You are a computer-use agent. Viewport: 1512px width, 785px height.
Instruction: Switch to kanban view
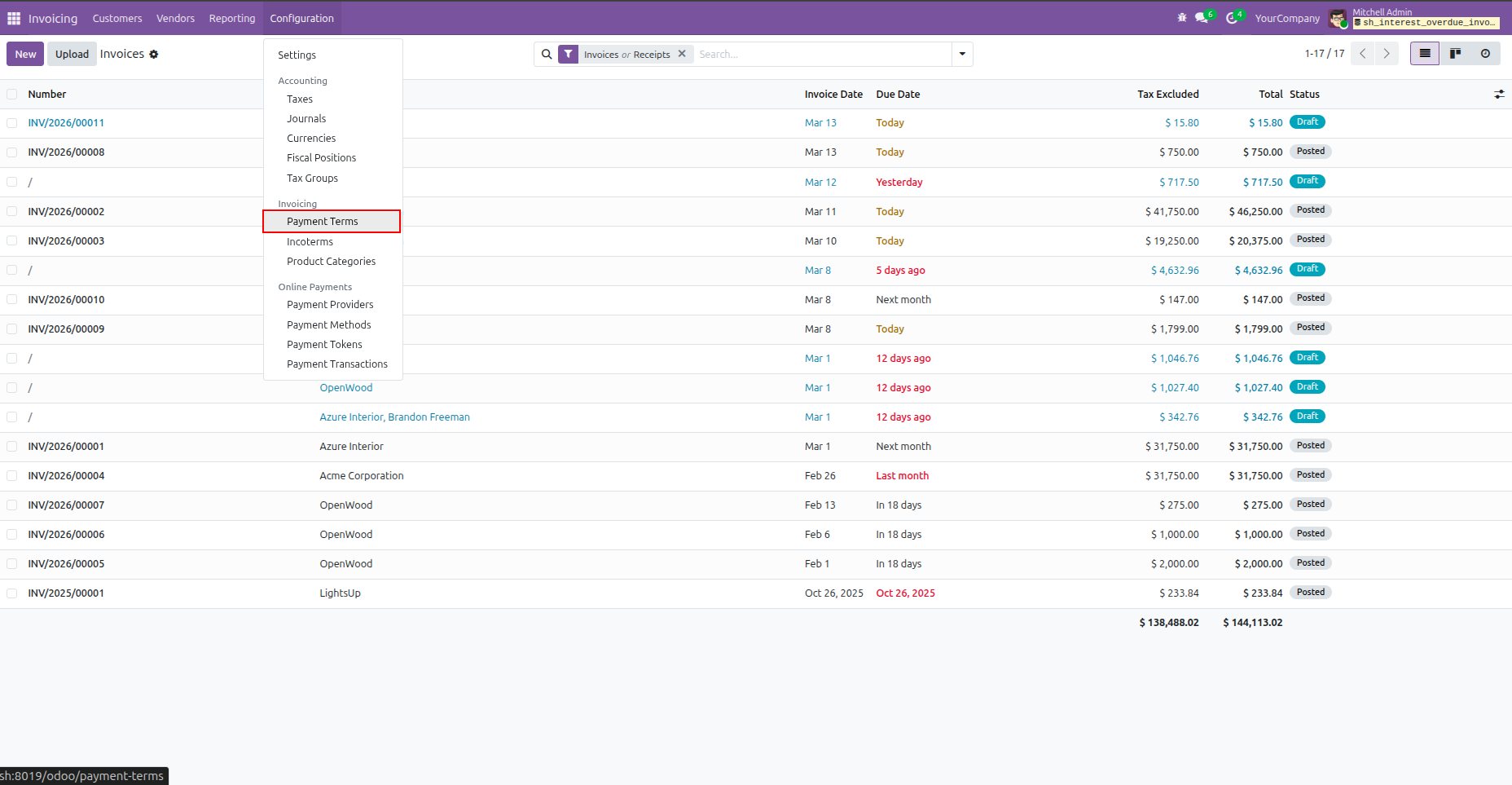pos(1455,54)
